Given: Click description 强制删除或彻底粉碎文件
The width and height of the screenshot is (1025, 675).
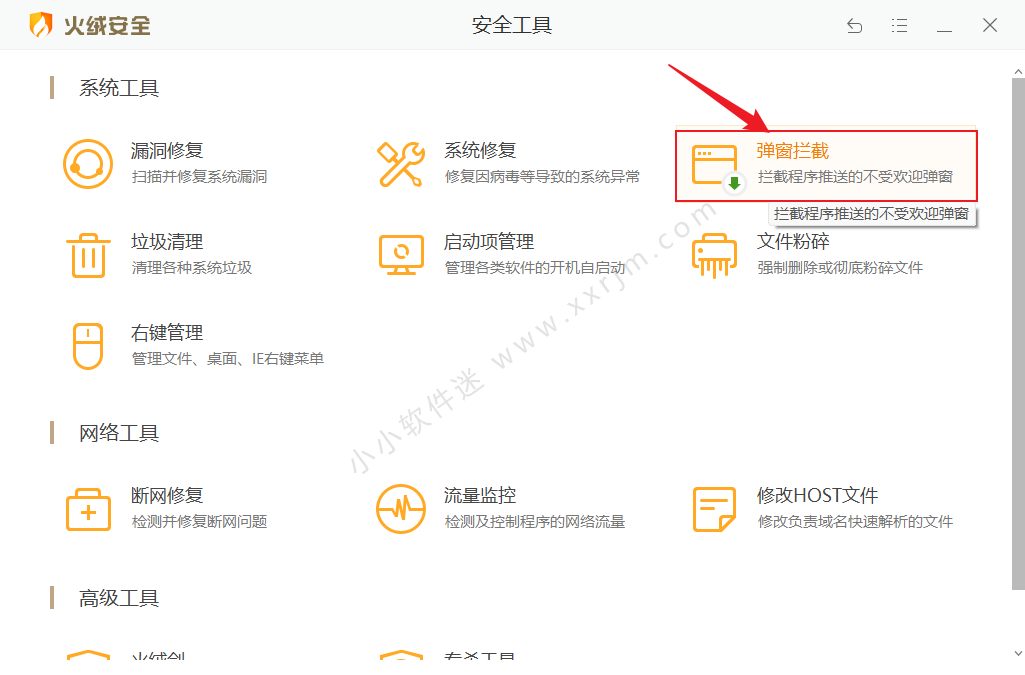Looking at the screenshot, I should (840, 267).
